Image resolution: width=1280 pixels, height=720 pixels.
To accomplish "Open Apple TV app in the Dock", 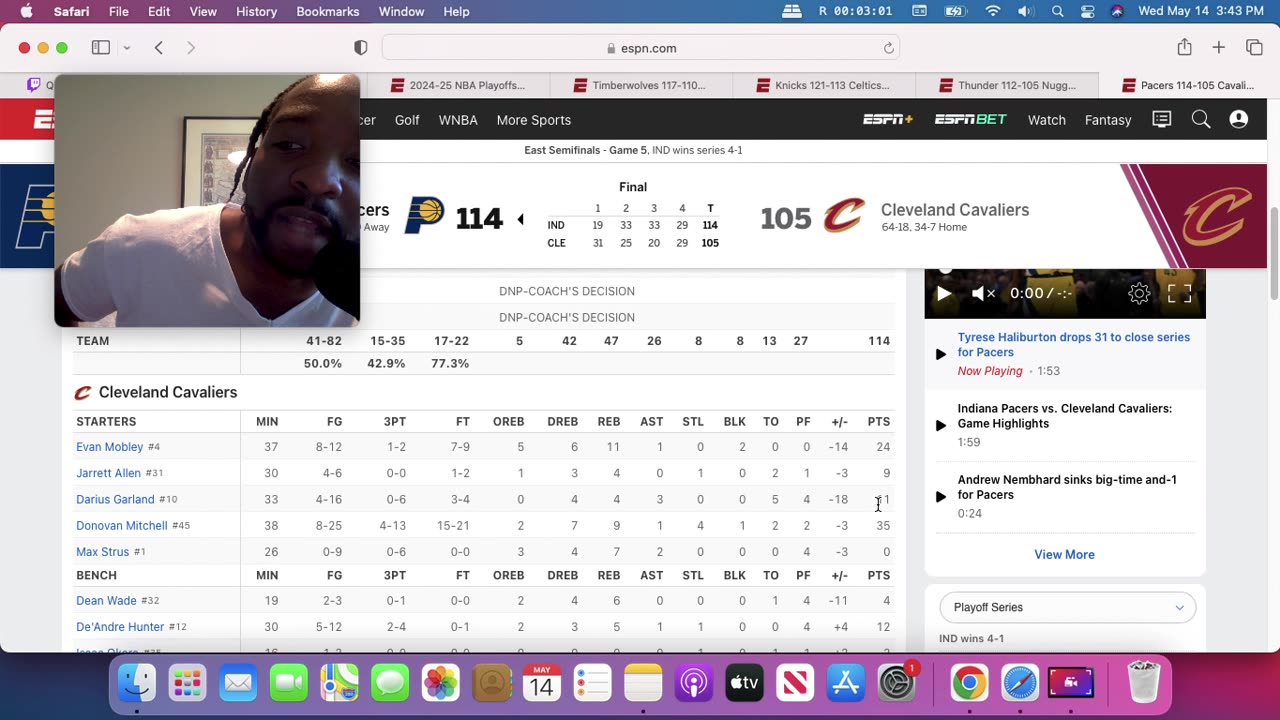I will point(744,683).
